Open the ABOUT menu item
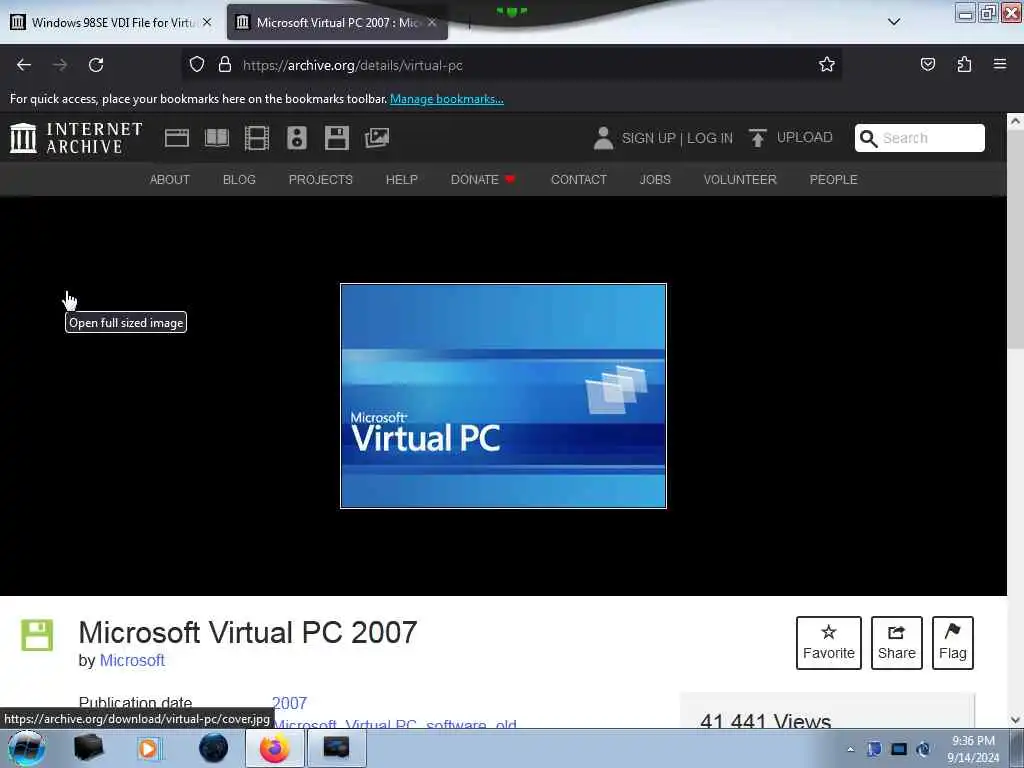The height and width of the screenshot is (768, 1024). coord(170,179)
